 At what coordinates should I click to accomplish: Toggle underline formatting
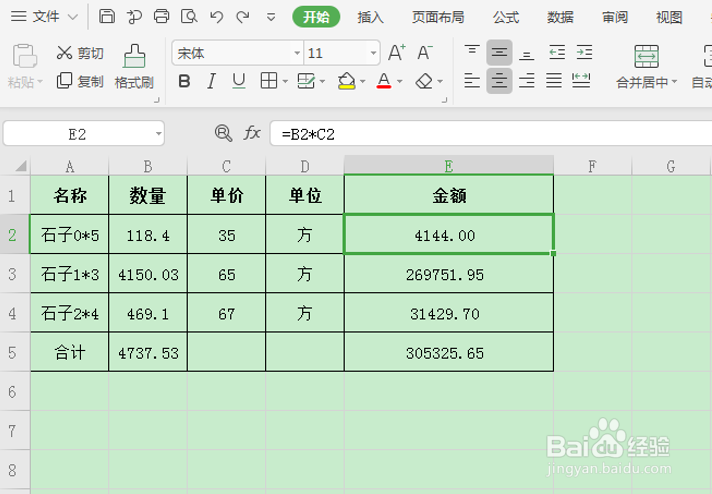click(x=239, y=81)
